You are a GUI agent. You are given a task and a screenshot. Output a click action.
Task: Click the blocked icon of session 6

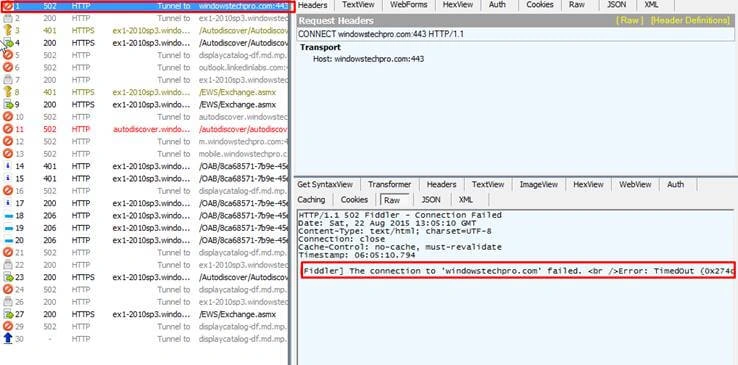[8, 68]
